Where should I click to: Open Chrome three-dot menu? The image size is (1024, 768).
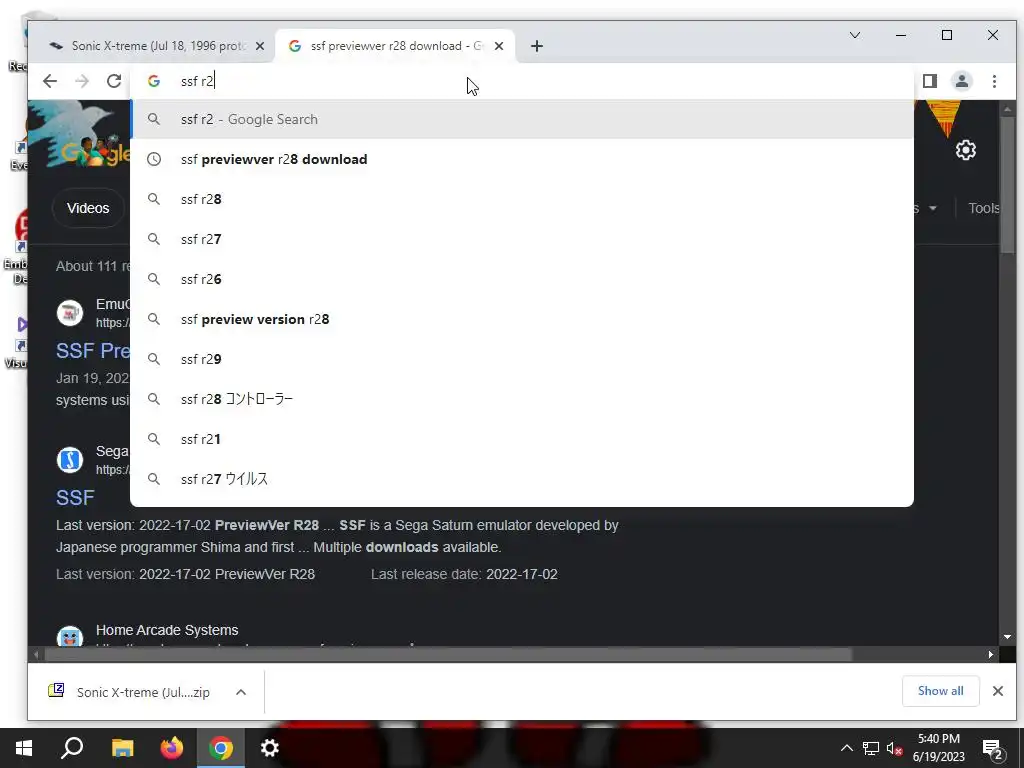pos(994,81)
